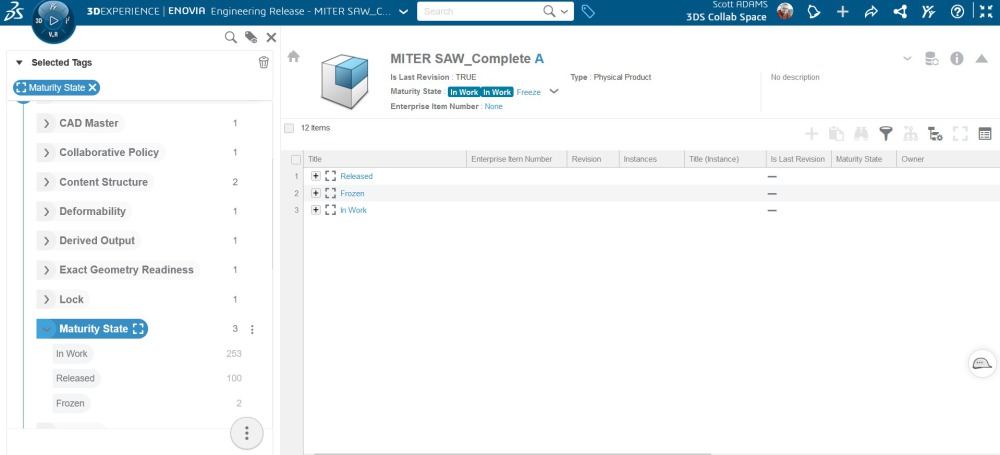Open the database icon in header

click(x=932, y=59)
